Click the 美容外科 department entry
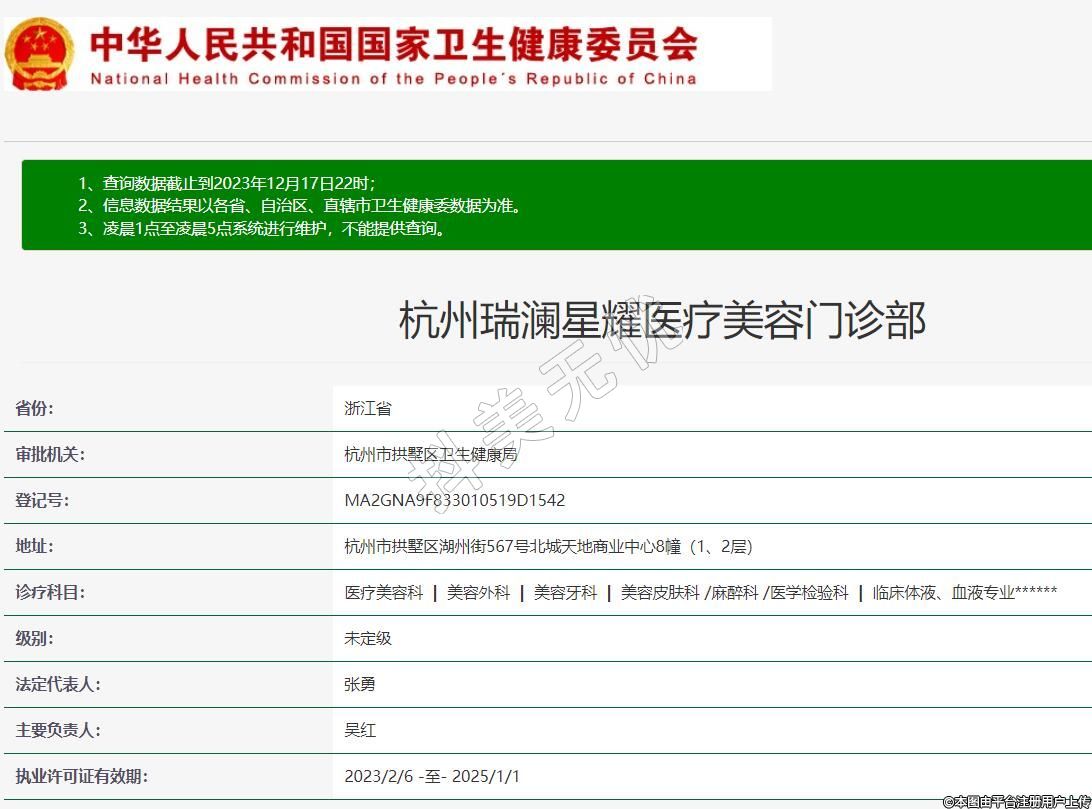1092x809 pixels. tap(478, 592)
